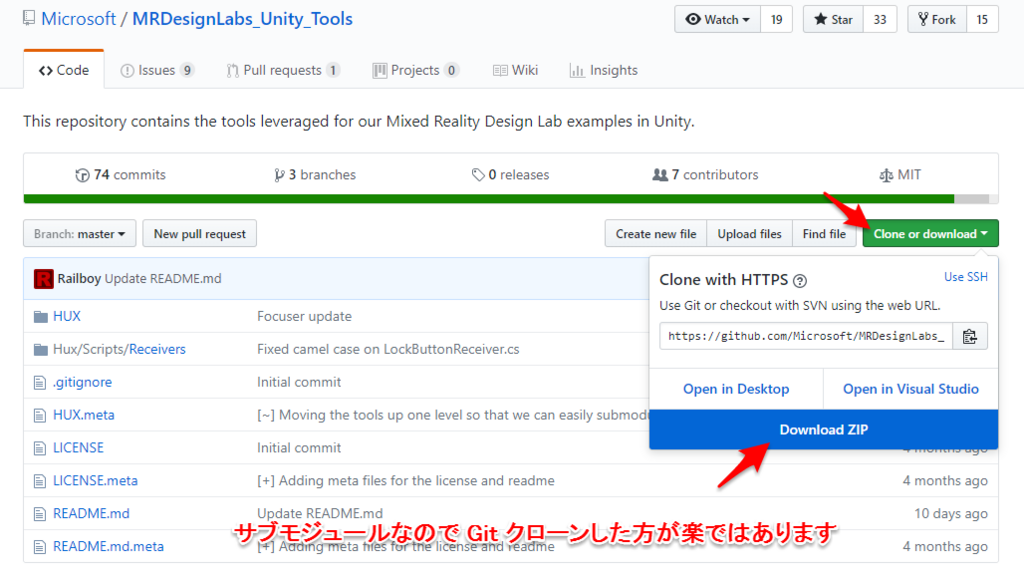Click the repository book icon beside Microsoft
This screenshot has width=1024, height=572.
pyautogui.click(x=29, y=18)
